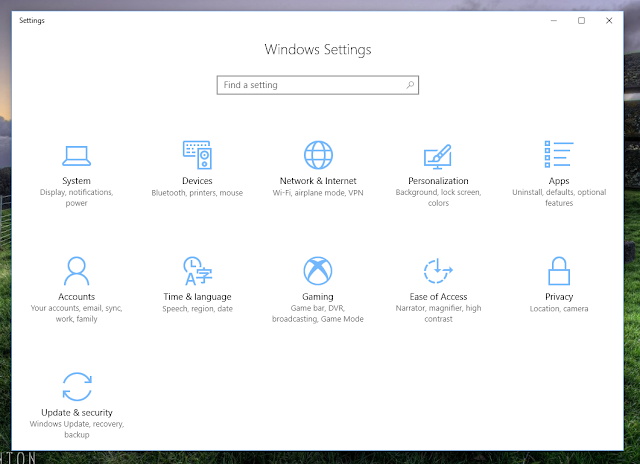Open the Personalization paintbrush icon
The width and height of the screenshot is (640, 464).
(x=438, y=155)
